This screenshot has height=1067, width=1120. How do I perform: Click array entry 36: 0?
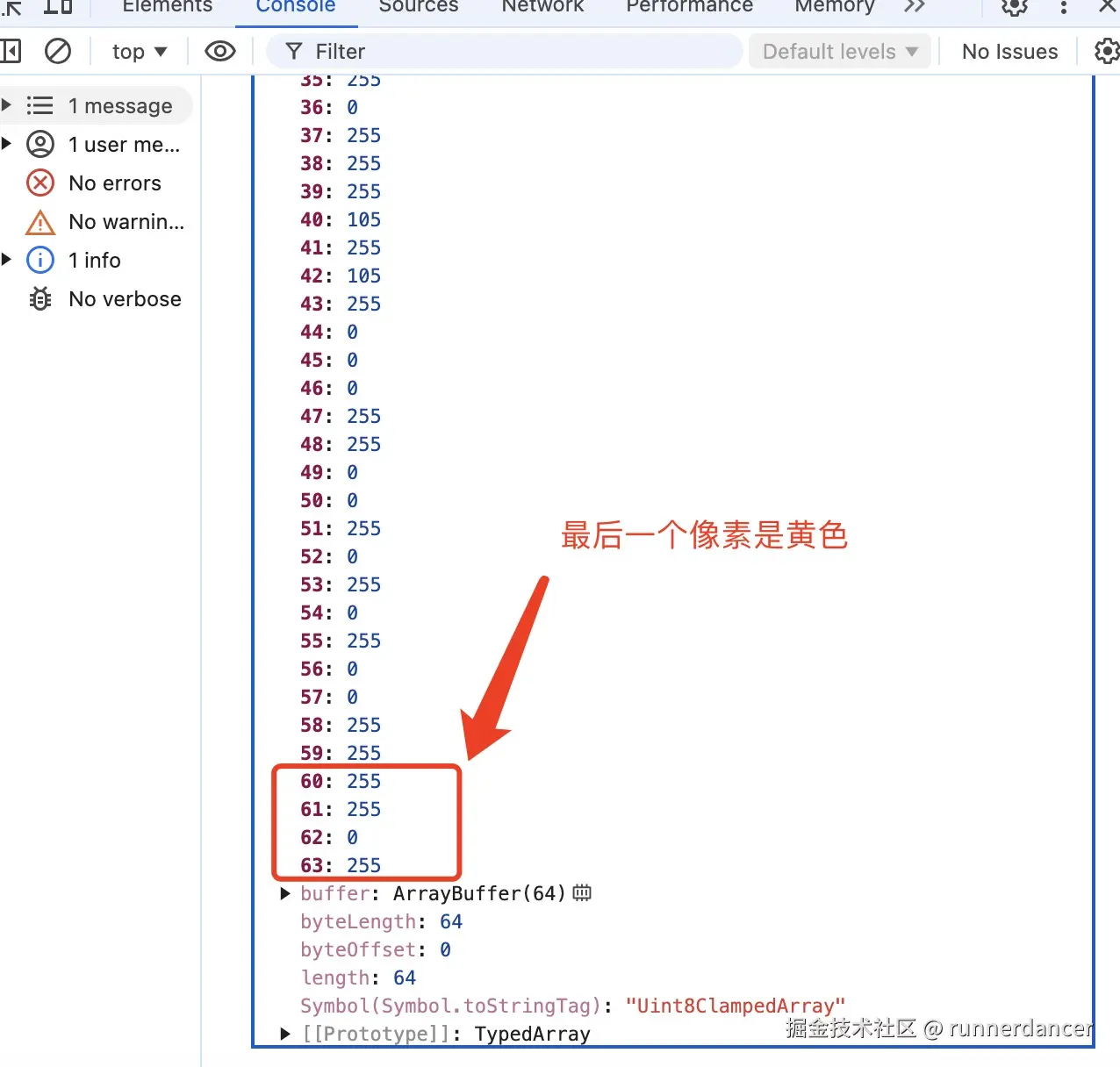tap(329, 107)
